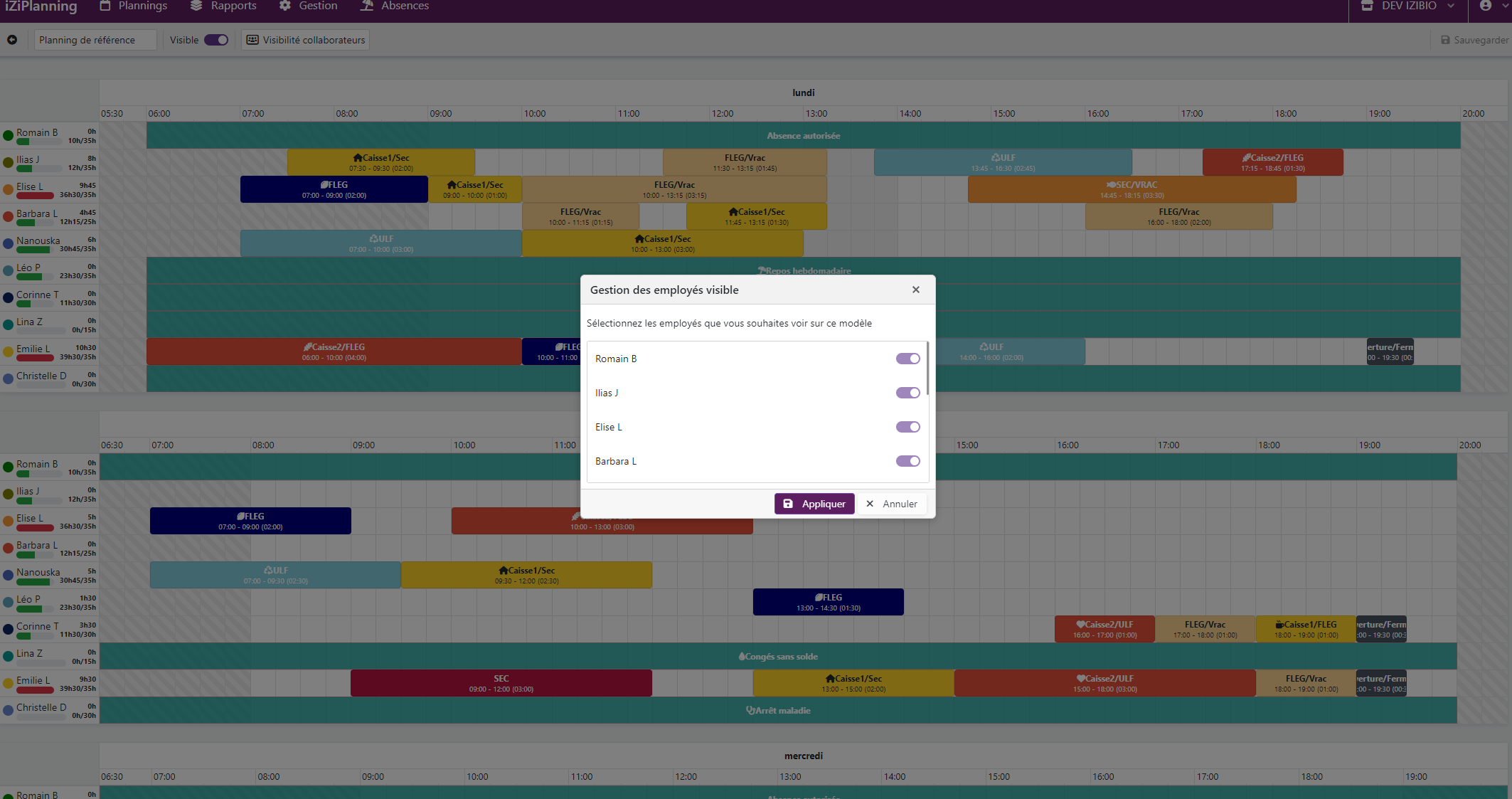Click the save icon on Appliquer
This screenshot has width=1512, height=799.
pos(788,504)
